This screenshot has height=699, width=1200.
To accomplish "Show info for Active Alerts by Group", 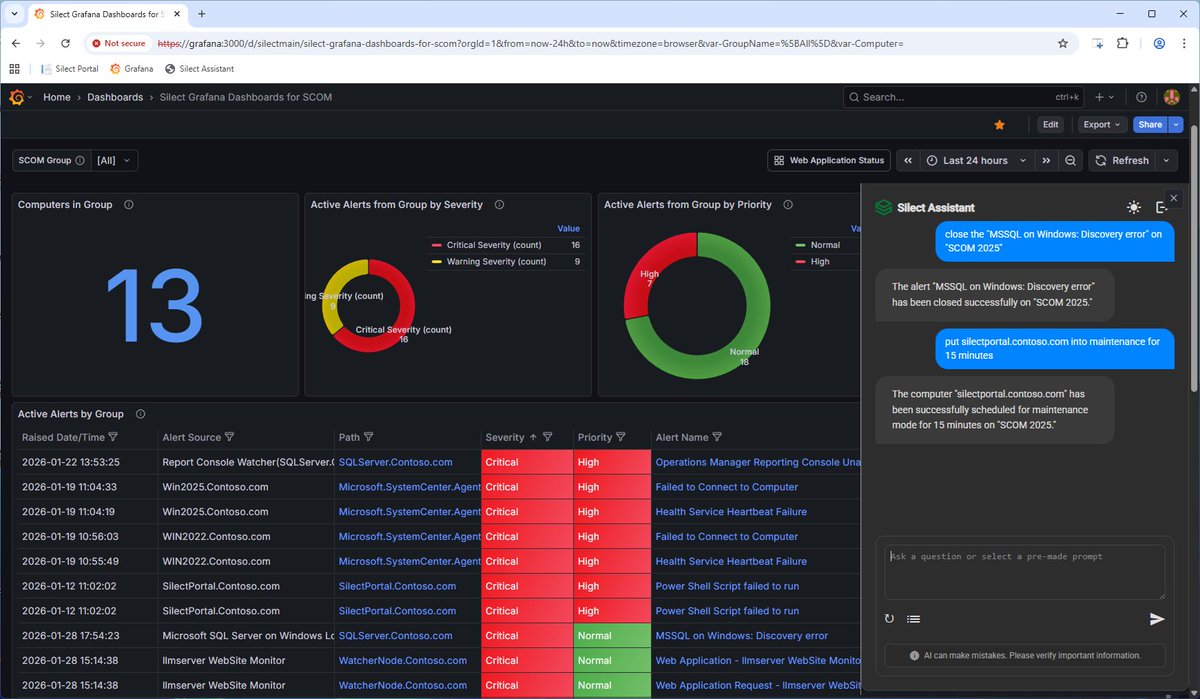I will 140,413.
